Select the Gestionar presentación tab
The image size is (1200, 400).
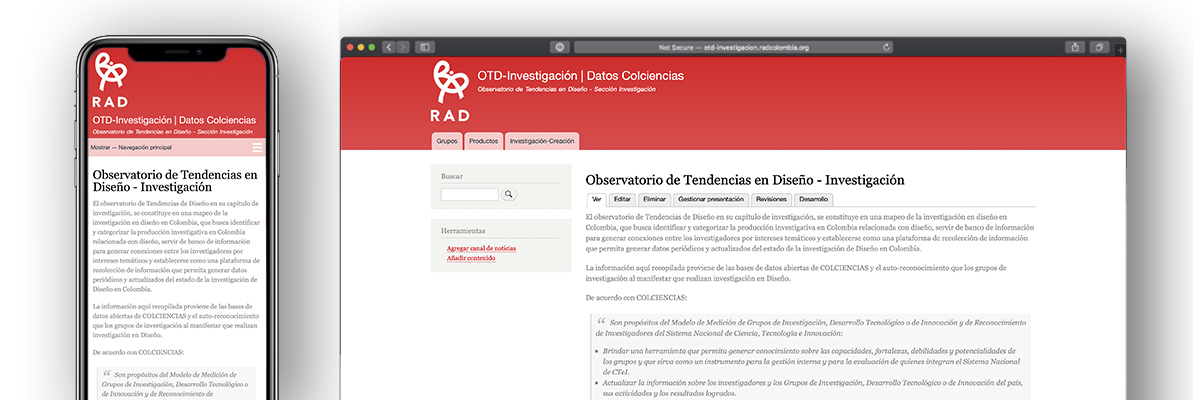click(x=710, y=199)
